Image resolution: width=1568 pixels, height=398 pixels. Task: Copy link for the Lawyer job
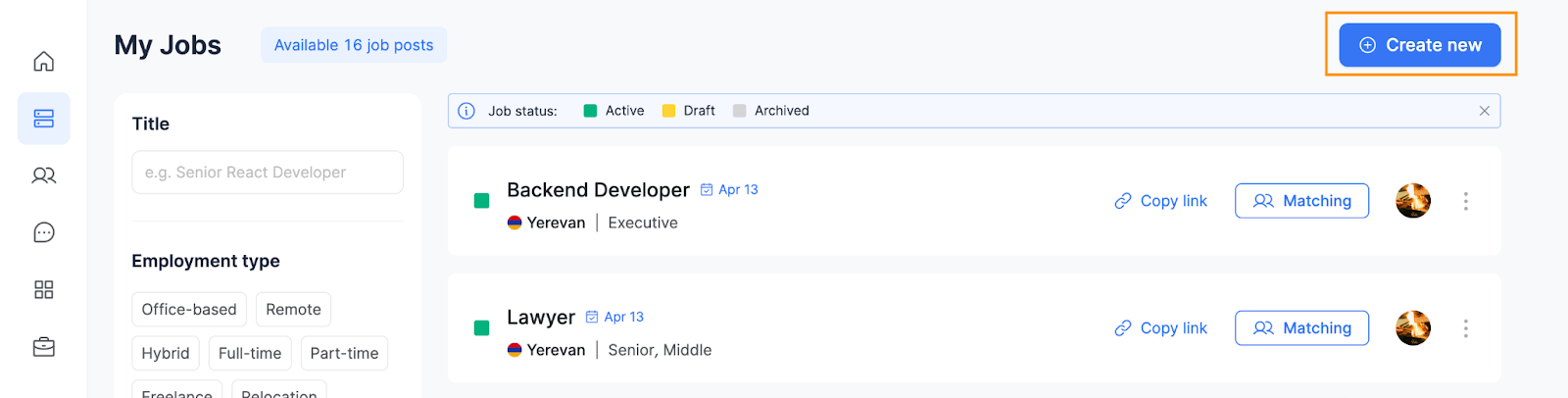[x=1161, y=328]
